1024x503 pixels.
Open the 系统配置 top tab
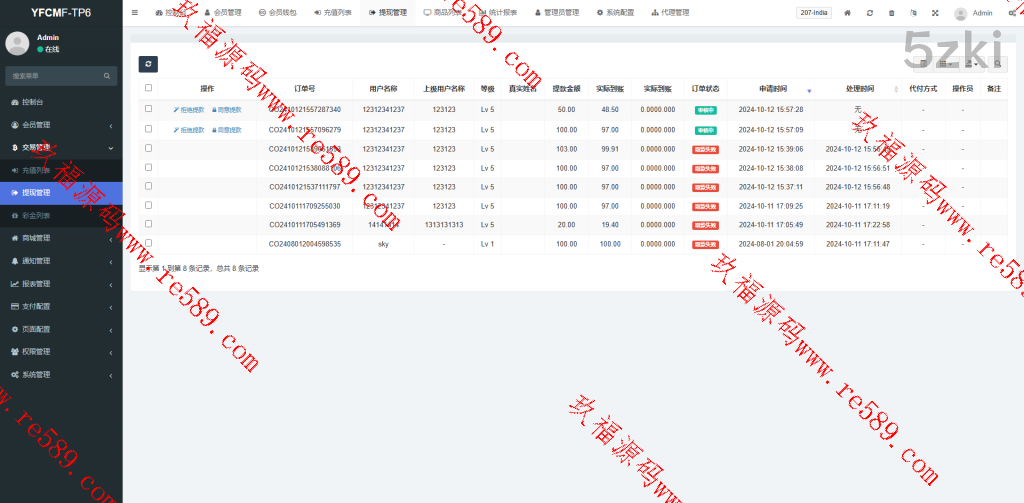pos(615,13)
